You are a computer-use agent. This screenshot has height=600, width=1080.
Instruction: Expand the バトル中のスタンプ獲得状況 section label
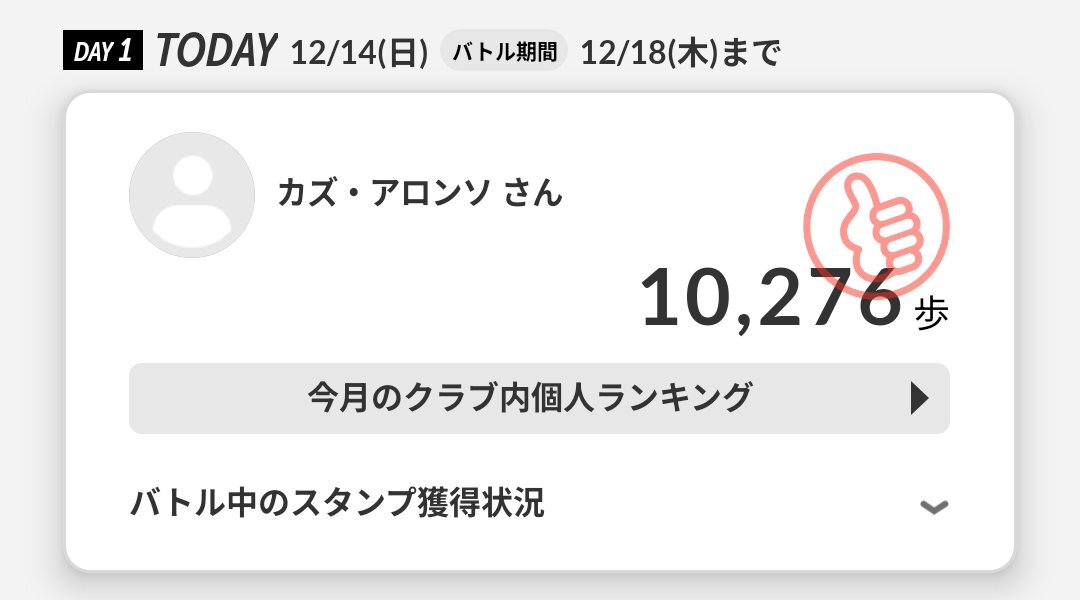tap(337, 504)
